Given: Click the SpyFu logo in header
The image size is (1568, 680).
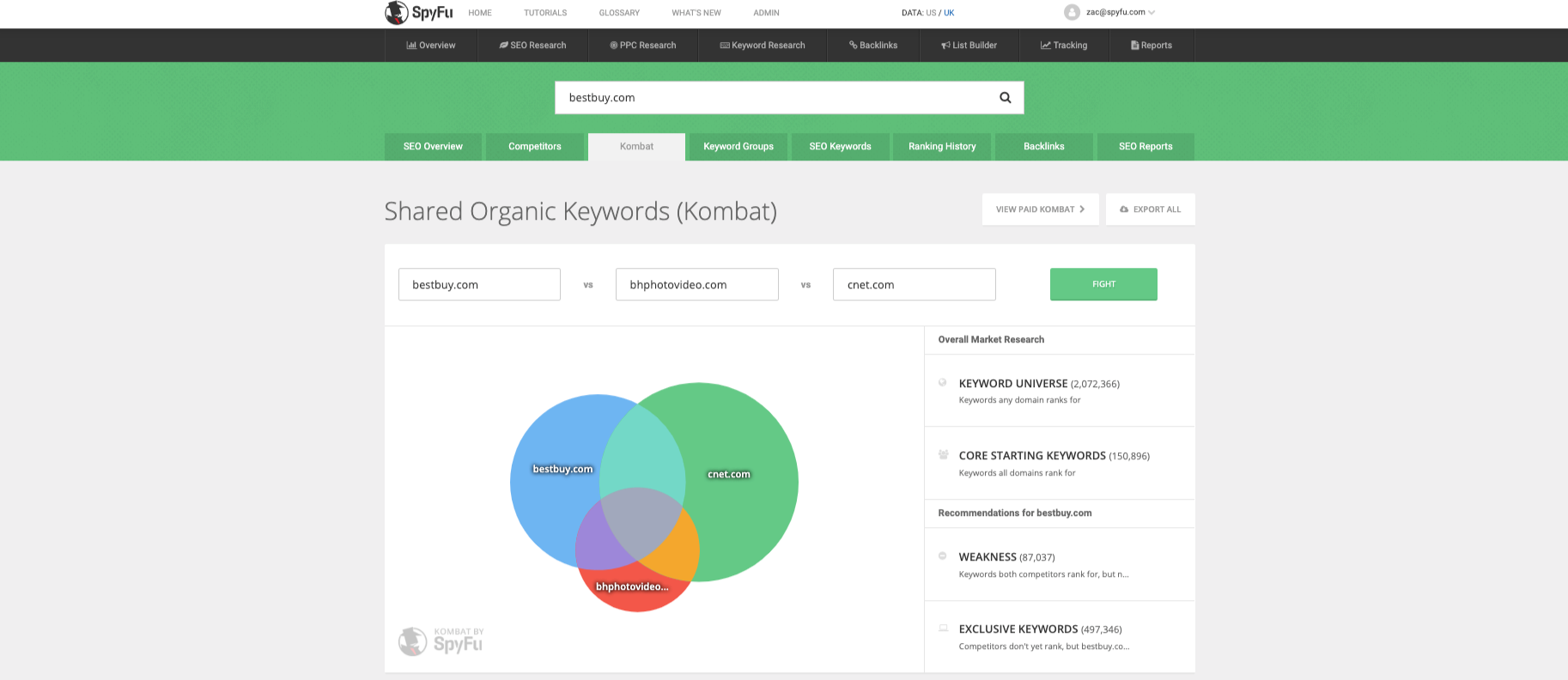Looking at the screenshot, I should pos(419,13).
